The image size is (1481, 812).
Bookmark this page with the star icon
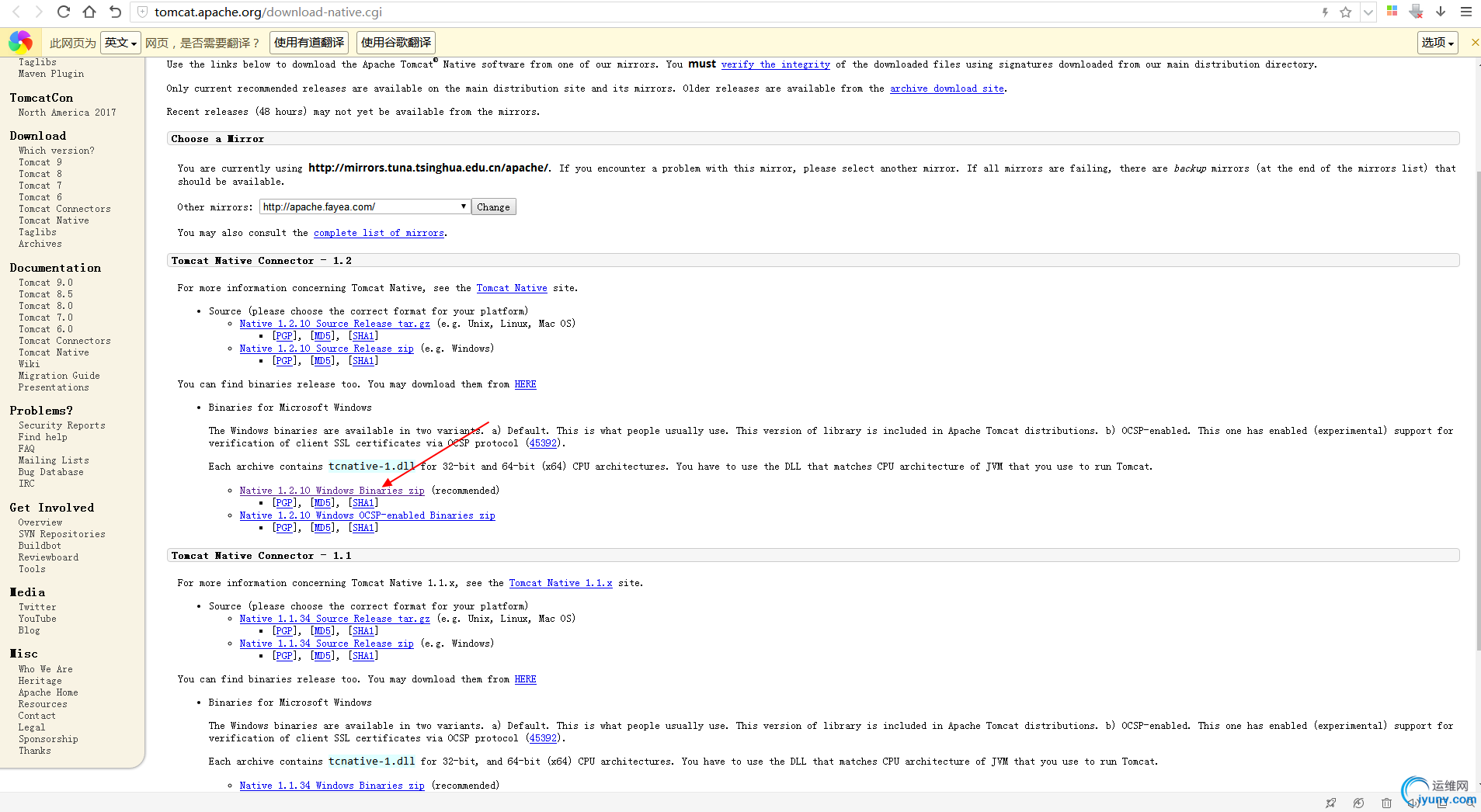pyautogui.click(x=1346, y=12)
